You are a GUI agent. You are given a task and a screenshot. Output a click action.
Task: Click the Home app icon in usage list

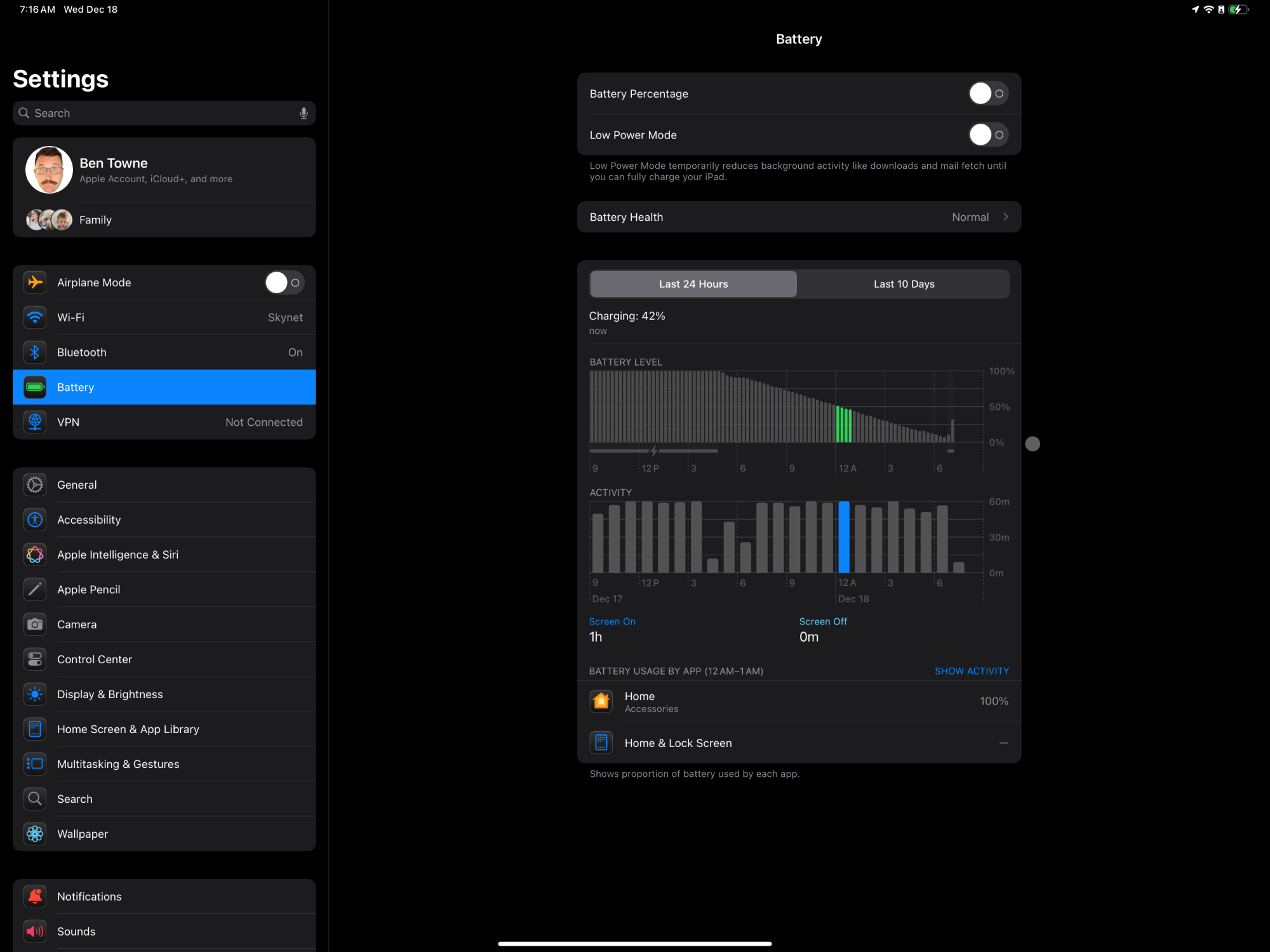(x=601, y=701)
